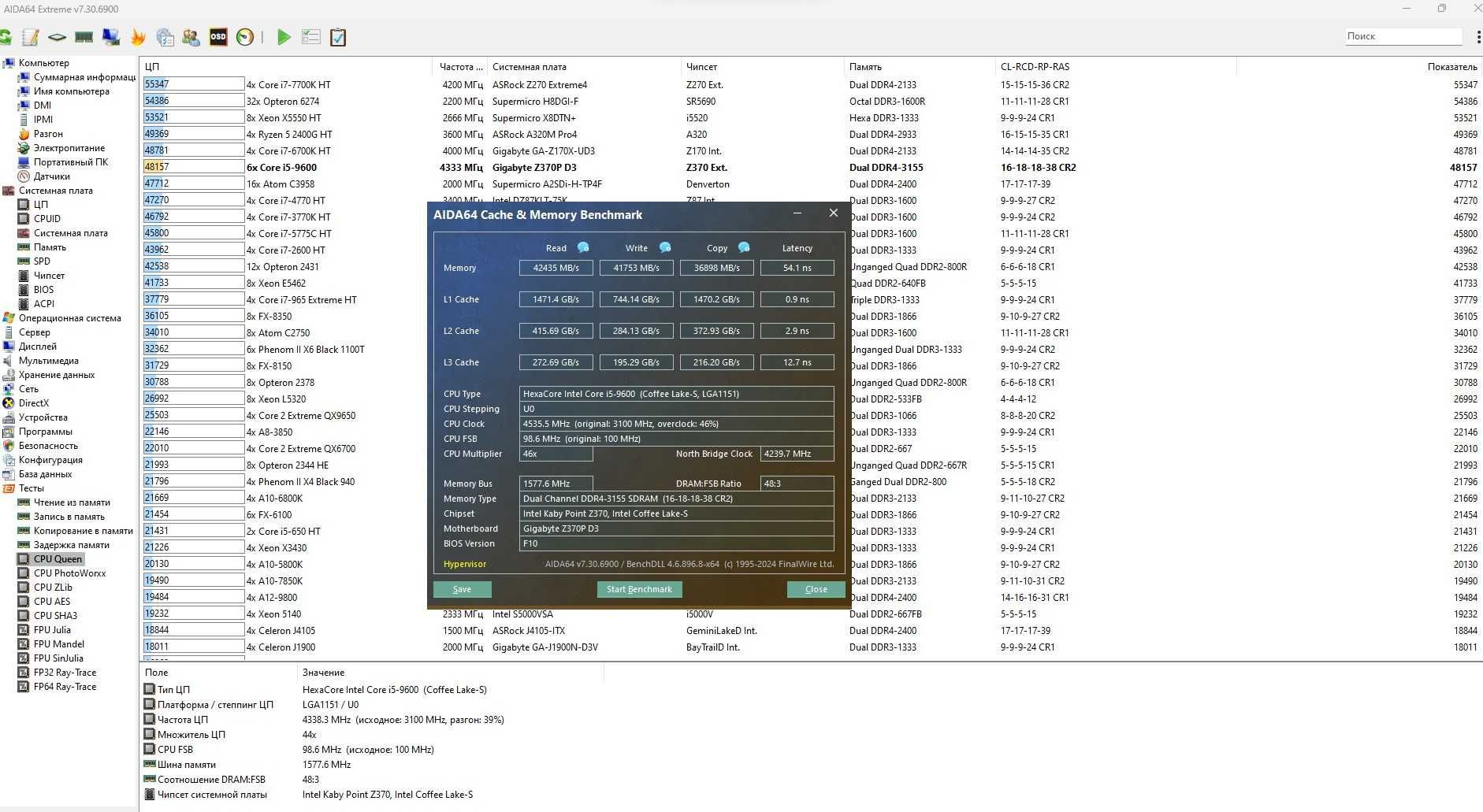Click the info icon next to Read

[583, 247]
